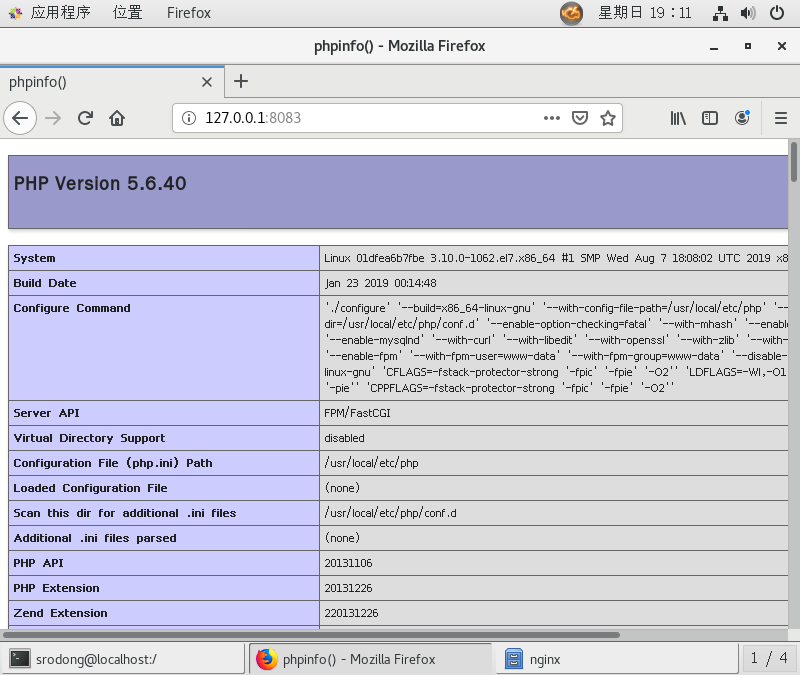Screen dimensions: 800x675
Task: Toggle the sidebar view icon
Action: (x=710, y=118)
